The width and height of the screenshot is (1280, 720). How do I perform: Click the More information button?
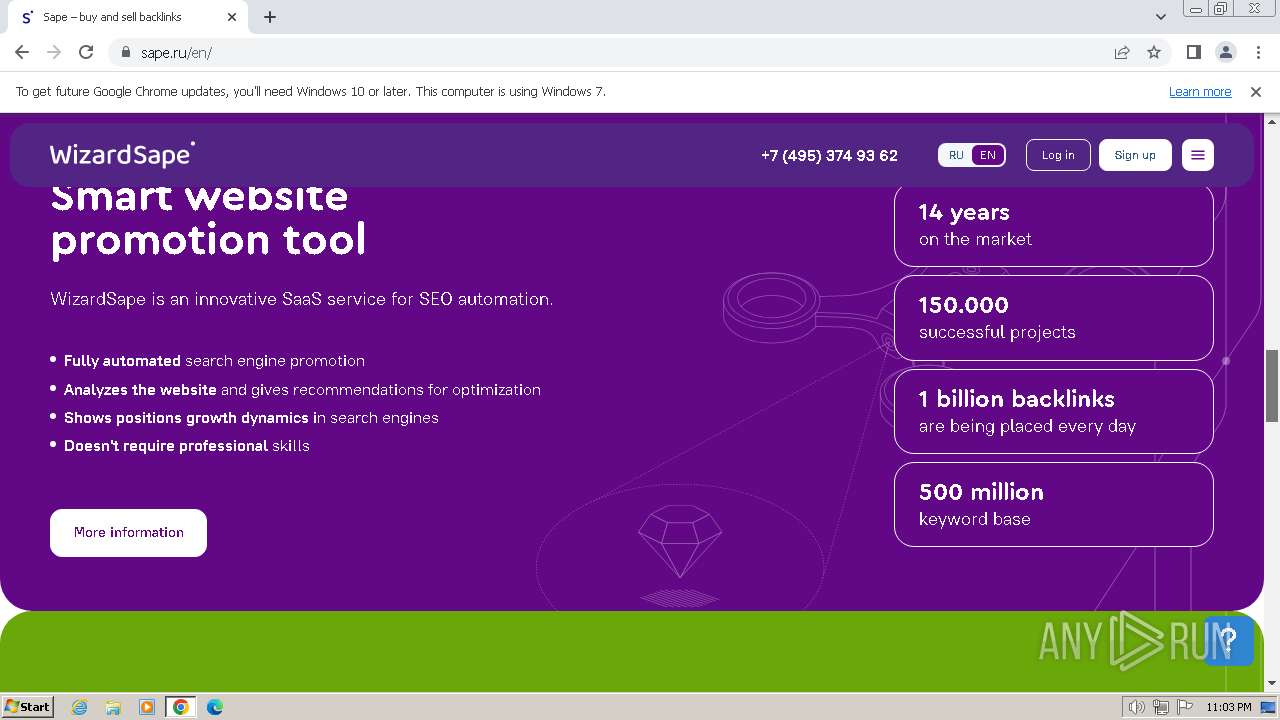coord(129,532)
